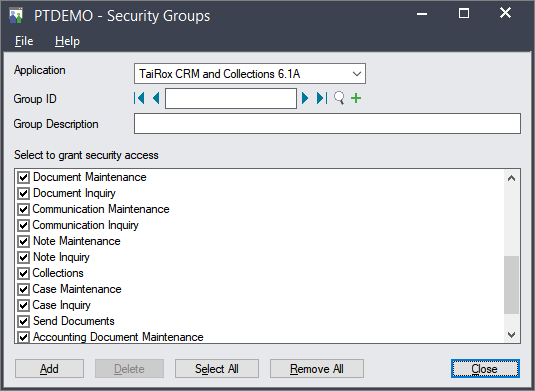Toggle Communication Maintenance checkbox
This screenshot has height=391, width=535.
[x=24, y=209]
